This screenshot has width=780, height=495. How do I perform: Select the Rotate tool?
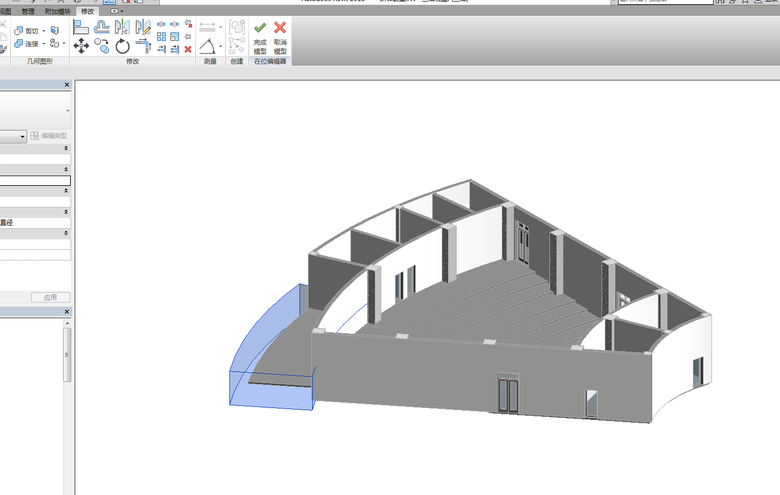tap(122, 46)
